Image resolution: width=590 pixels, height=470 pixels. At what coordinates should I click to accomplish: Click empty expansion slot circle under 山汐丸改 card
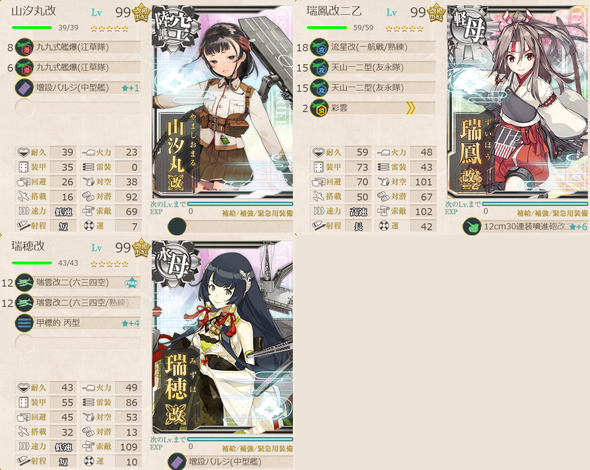pyautogui.click(x=177, y=227)
